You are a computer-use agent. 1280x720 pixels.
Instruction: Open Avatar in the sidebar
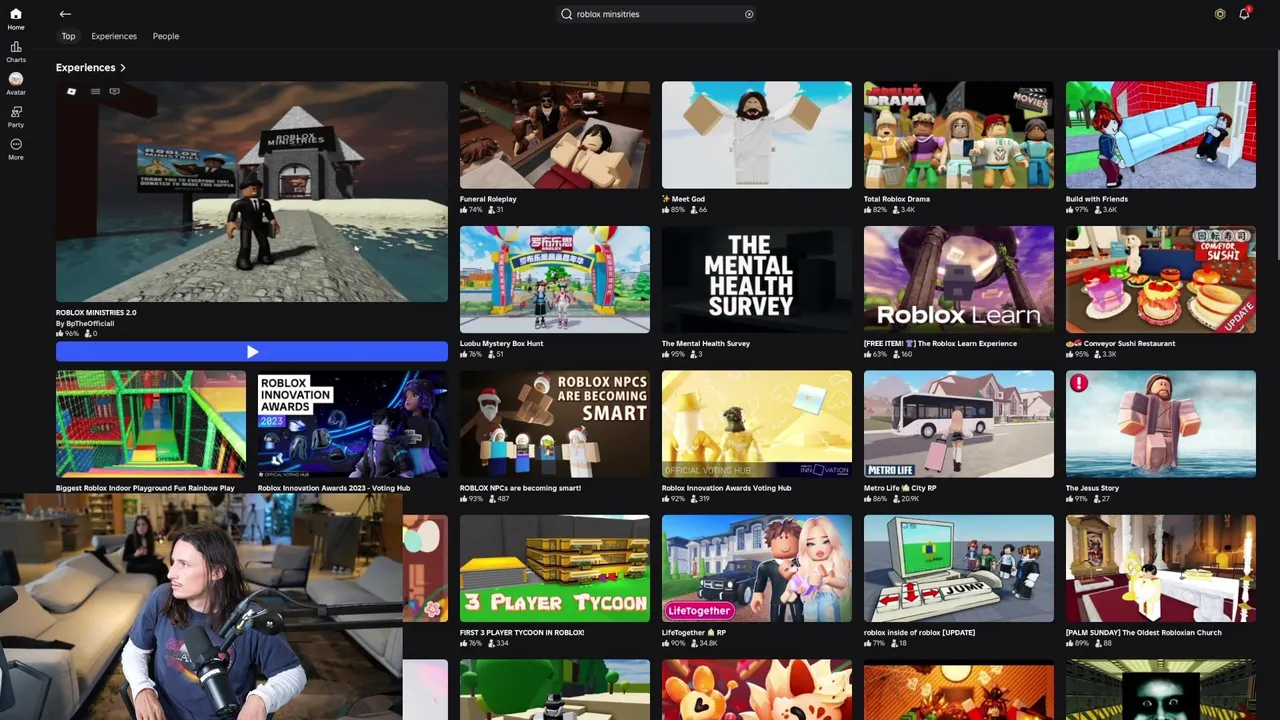[x=16, y=84]
